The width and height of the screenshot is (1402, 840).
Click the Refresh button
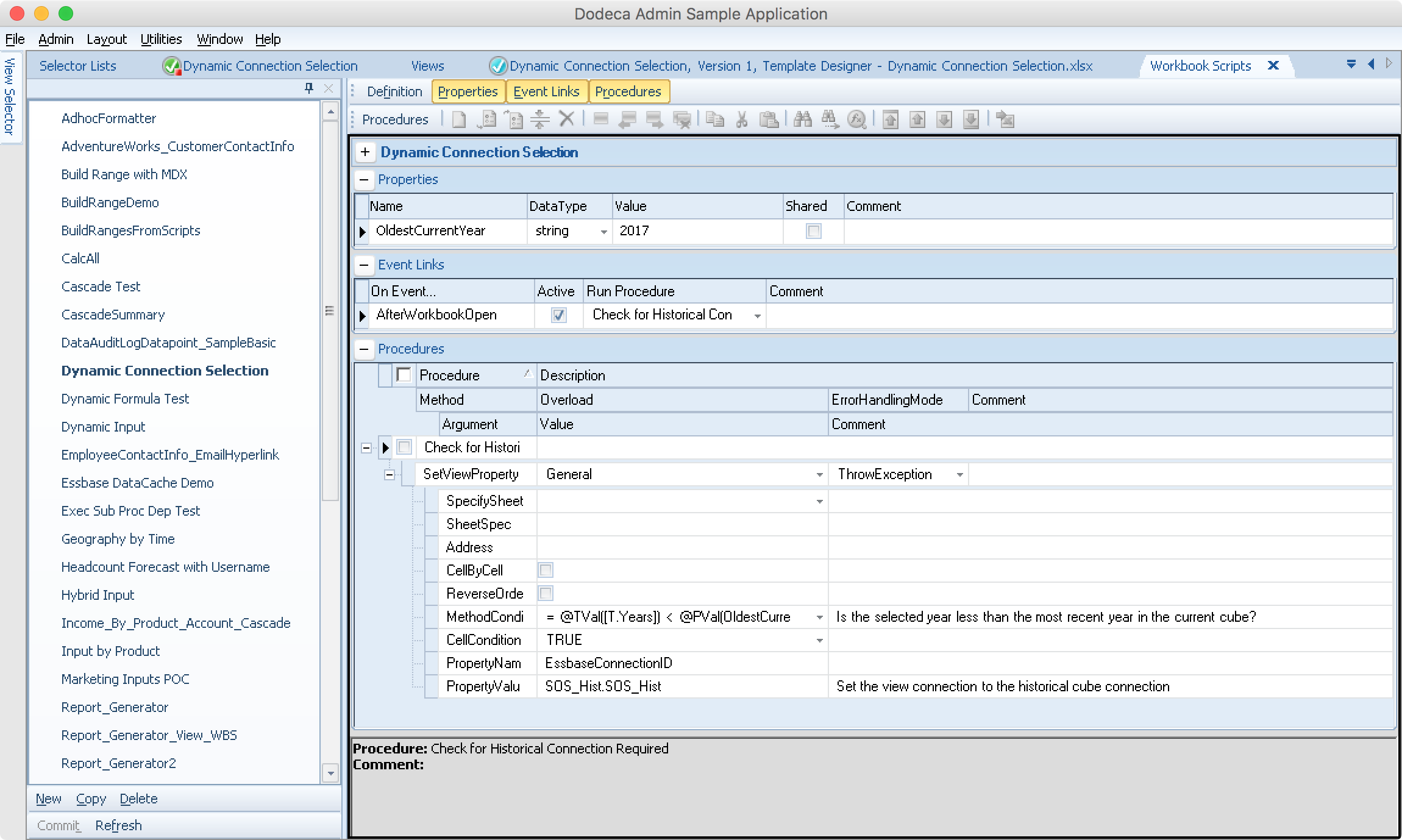(118, 825)
